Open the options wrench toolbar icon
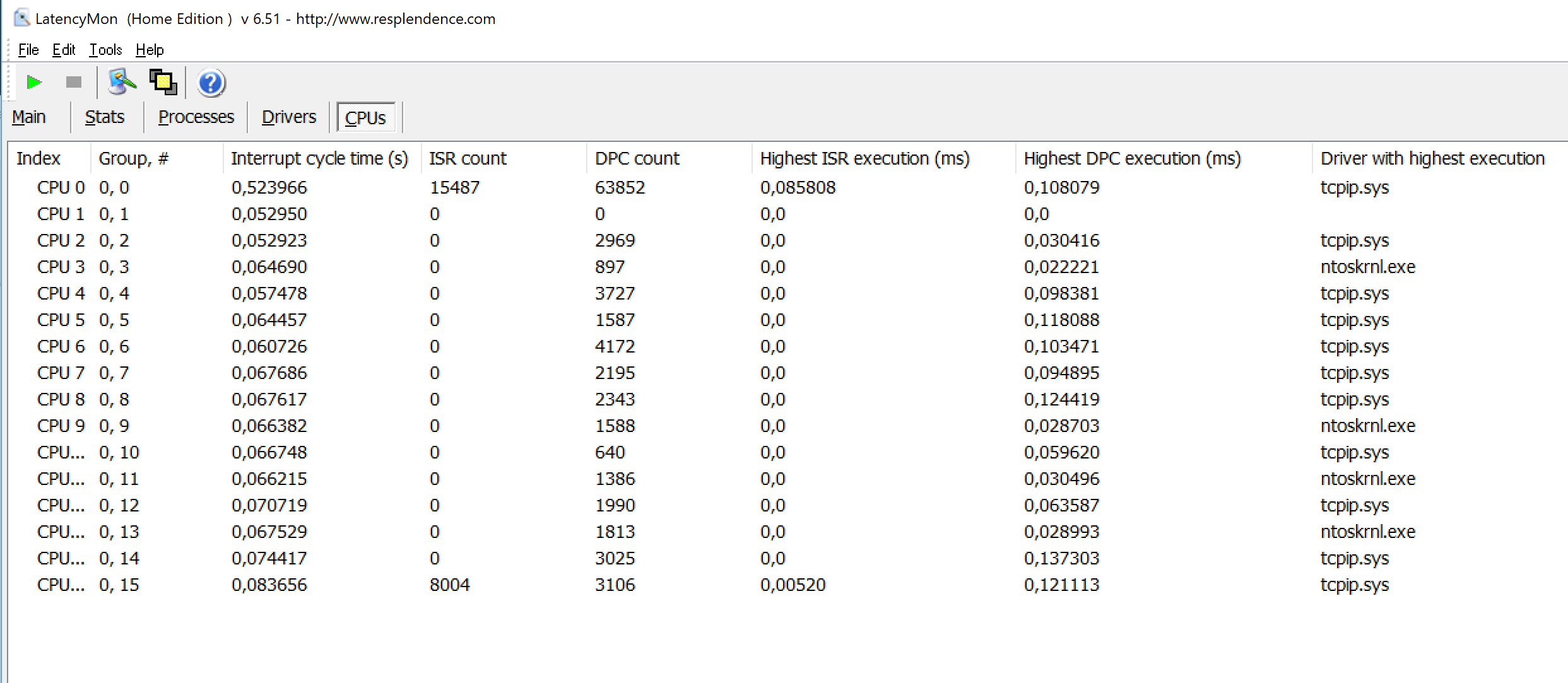The height and width of the screenshot is (683, 1568). [121, 83]
